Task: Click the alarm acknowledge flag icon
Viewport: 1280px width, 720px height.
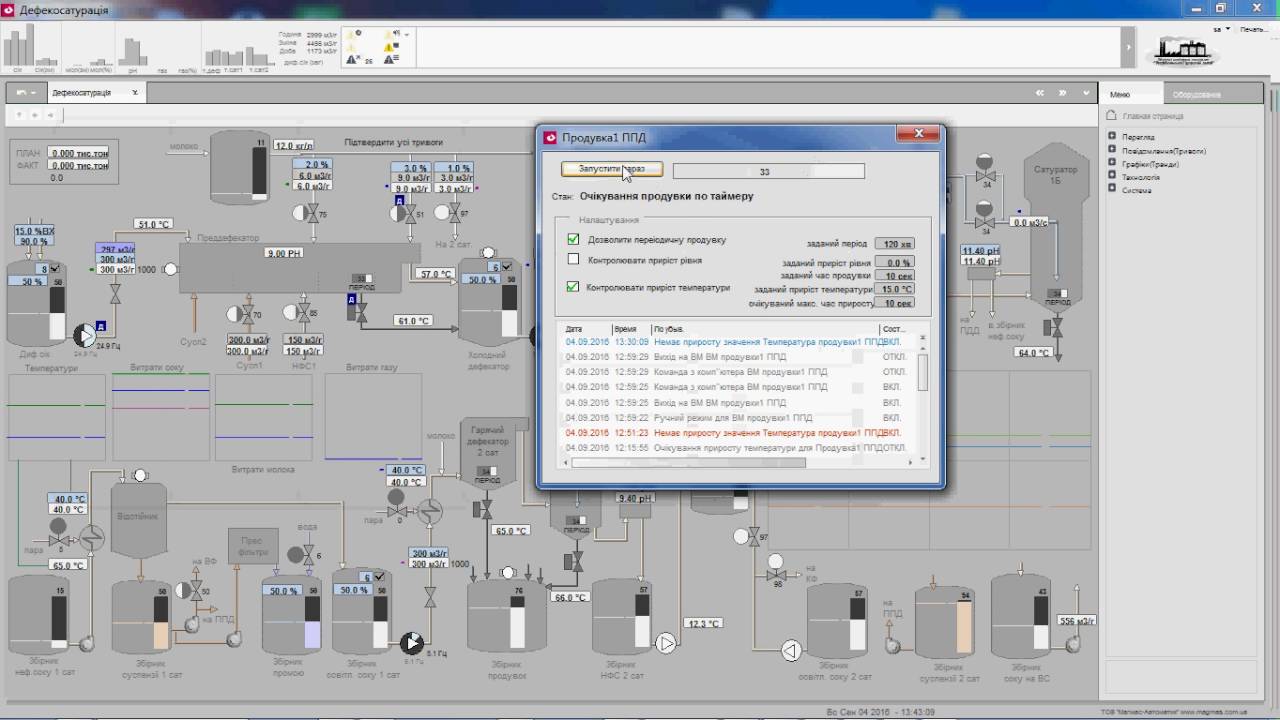Action: [x=390, y=47]
